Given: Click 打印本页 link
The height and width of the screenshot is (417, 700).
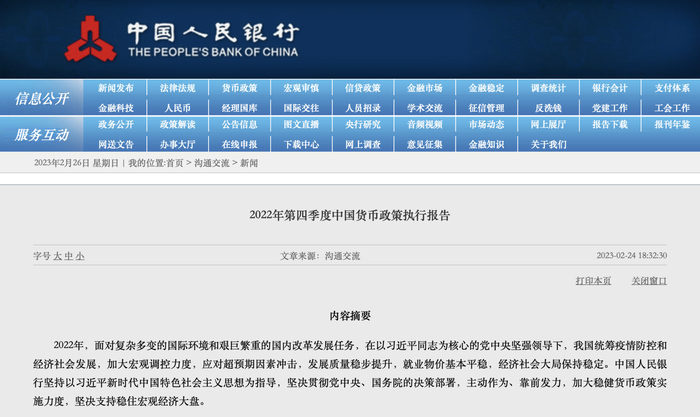Looking at the screenshot, I should pyautogui.click(x=593, y=280).
